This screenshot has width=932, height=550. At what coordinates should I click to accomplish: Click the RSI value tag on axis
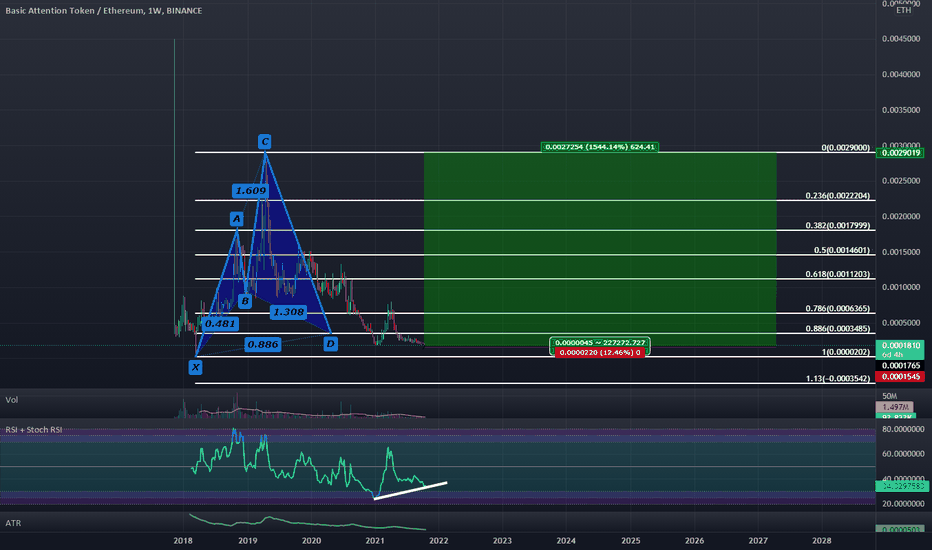pyautogui.click(x=902, y=486)
